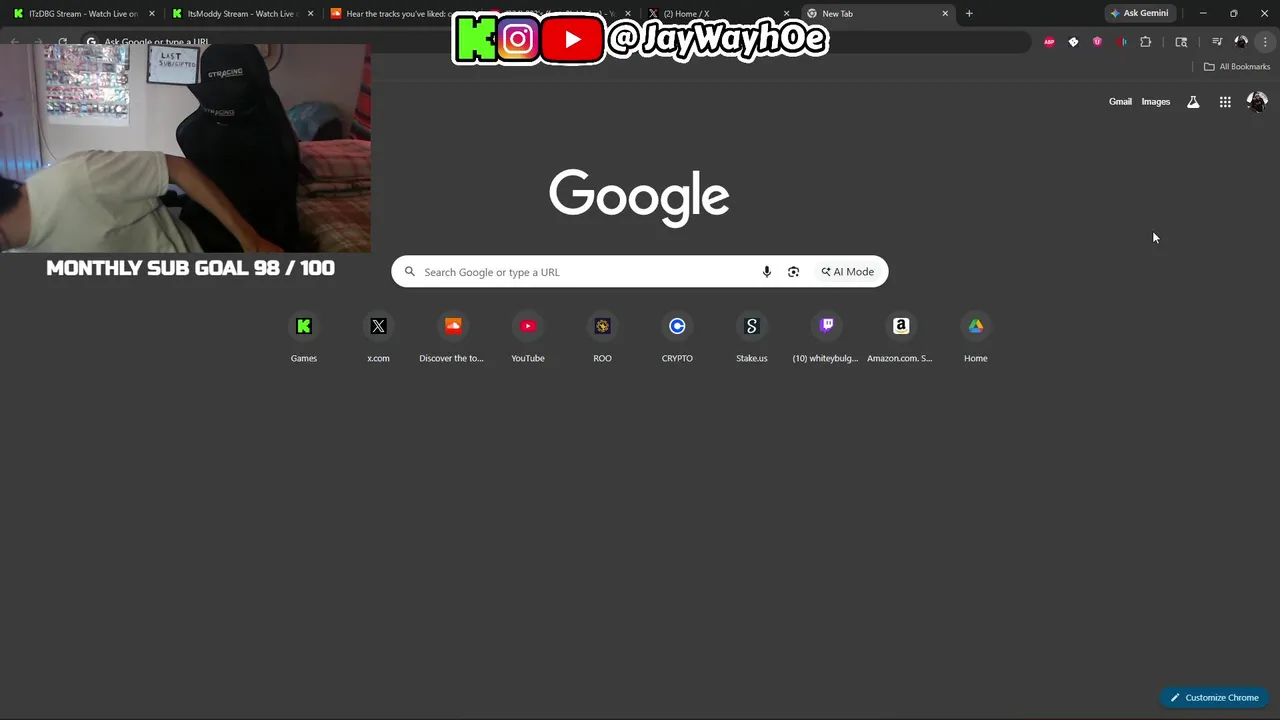The image size is (1280, 720).
Task: Open the Chrome profile avatar in toolbar
Action: (1241, 42)
